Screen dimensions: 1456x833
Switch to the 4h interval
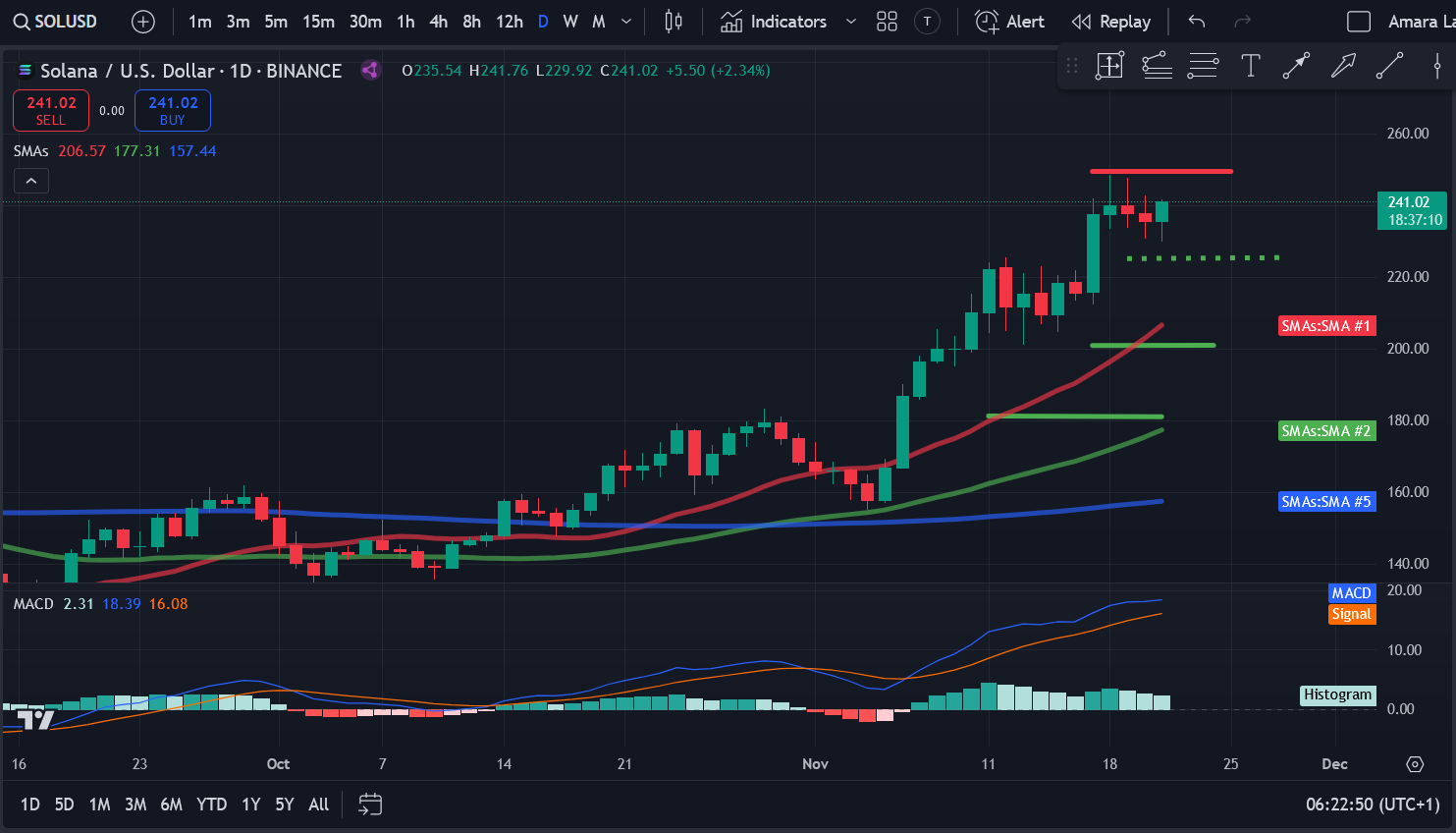pyautogui.click(x=438, y=22)
